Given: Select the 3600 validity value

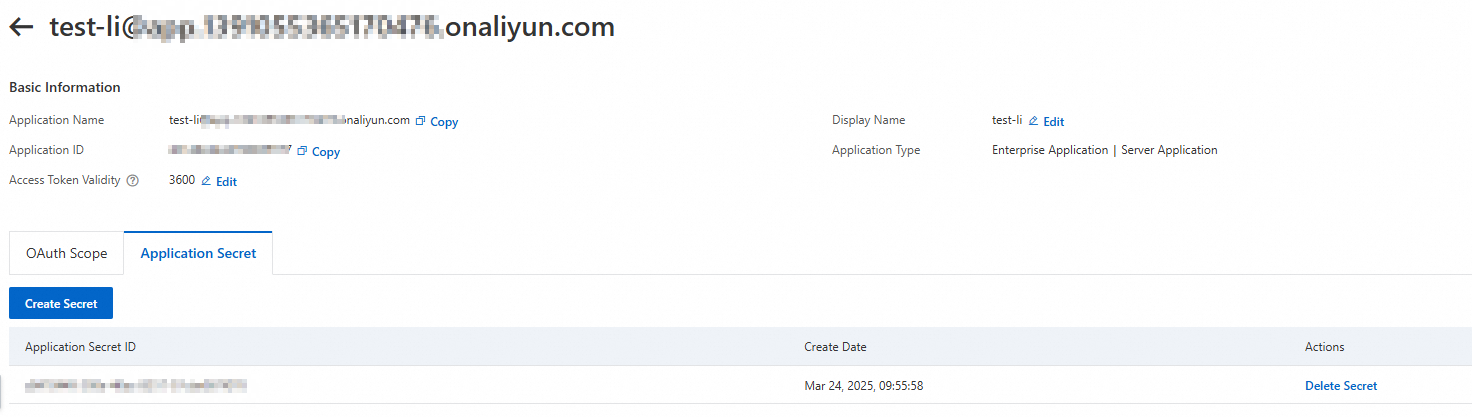Looking at the screenshot, I should (x=182, y=181).
